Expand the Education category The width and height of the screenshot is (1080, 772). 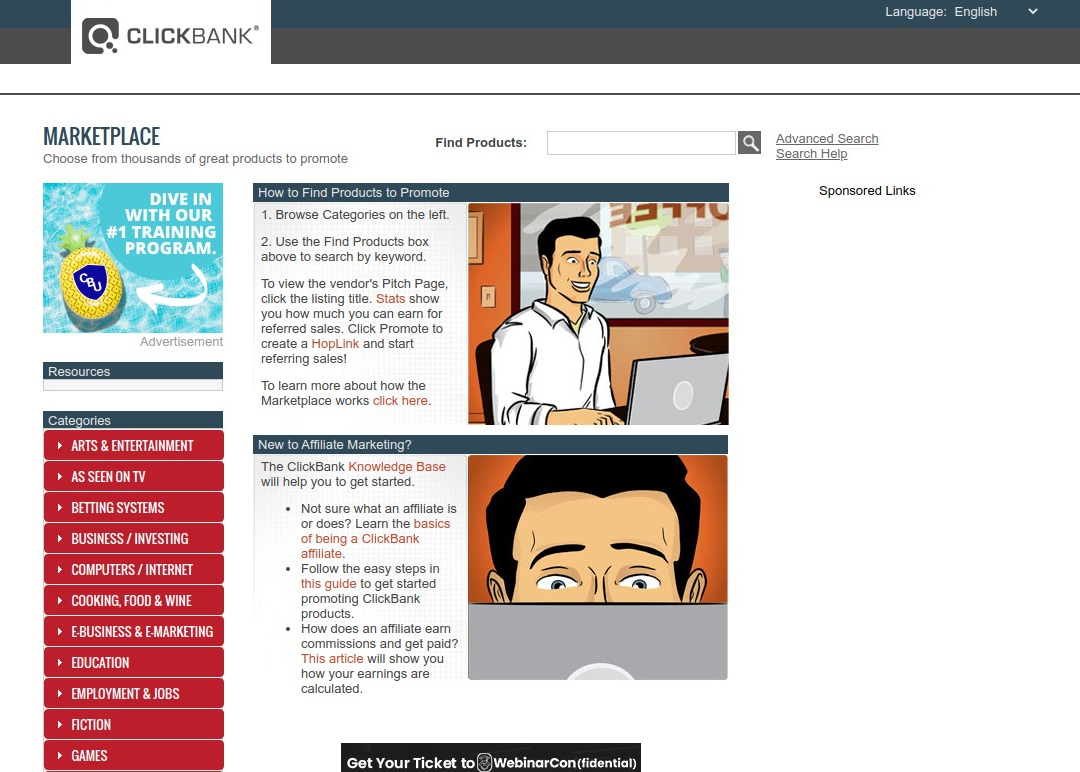tap(134, 663)
